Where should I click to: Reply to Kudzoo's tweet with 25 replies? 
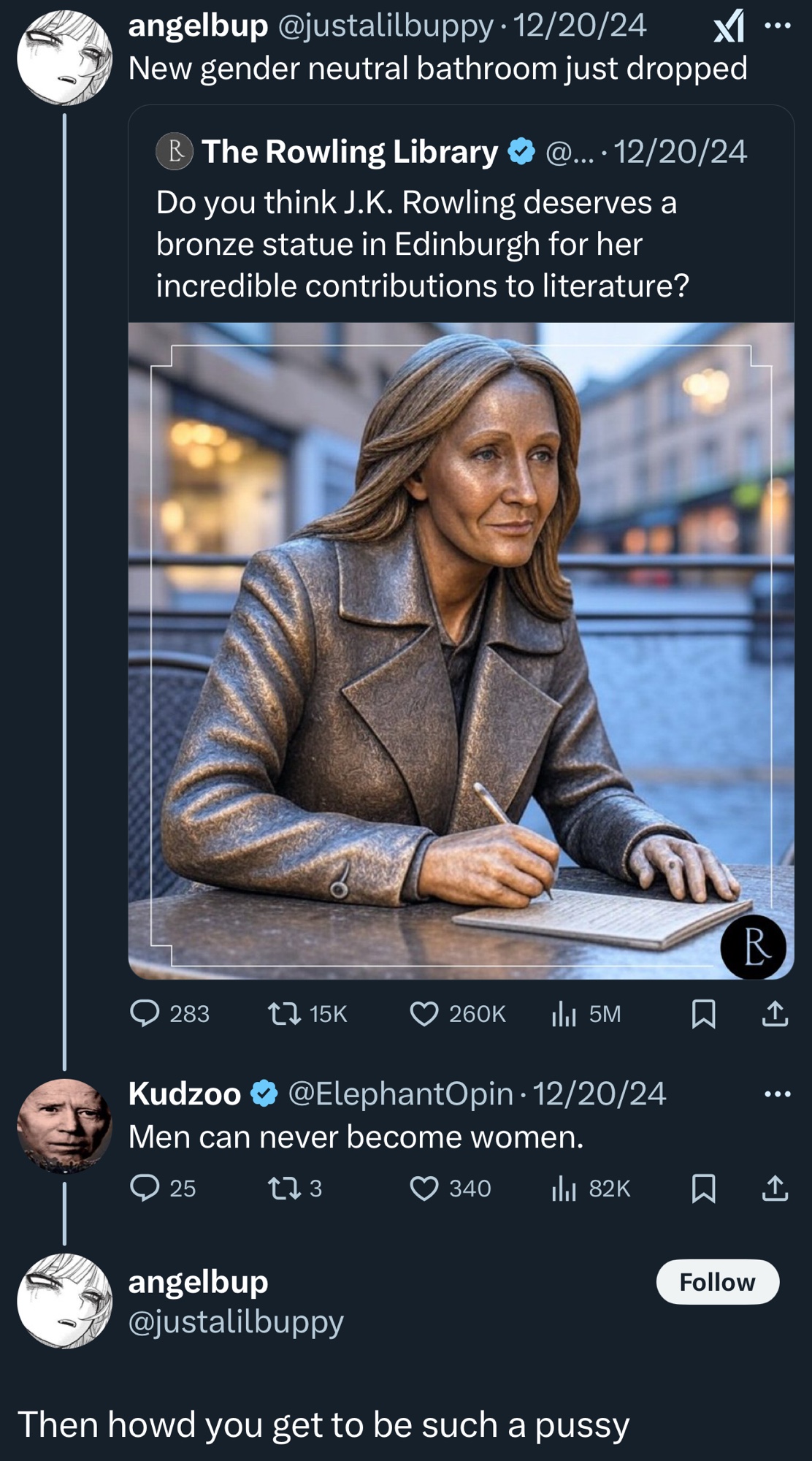point(145,1189)
